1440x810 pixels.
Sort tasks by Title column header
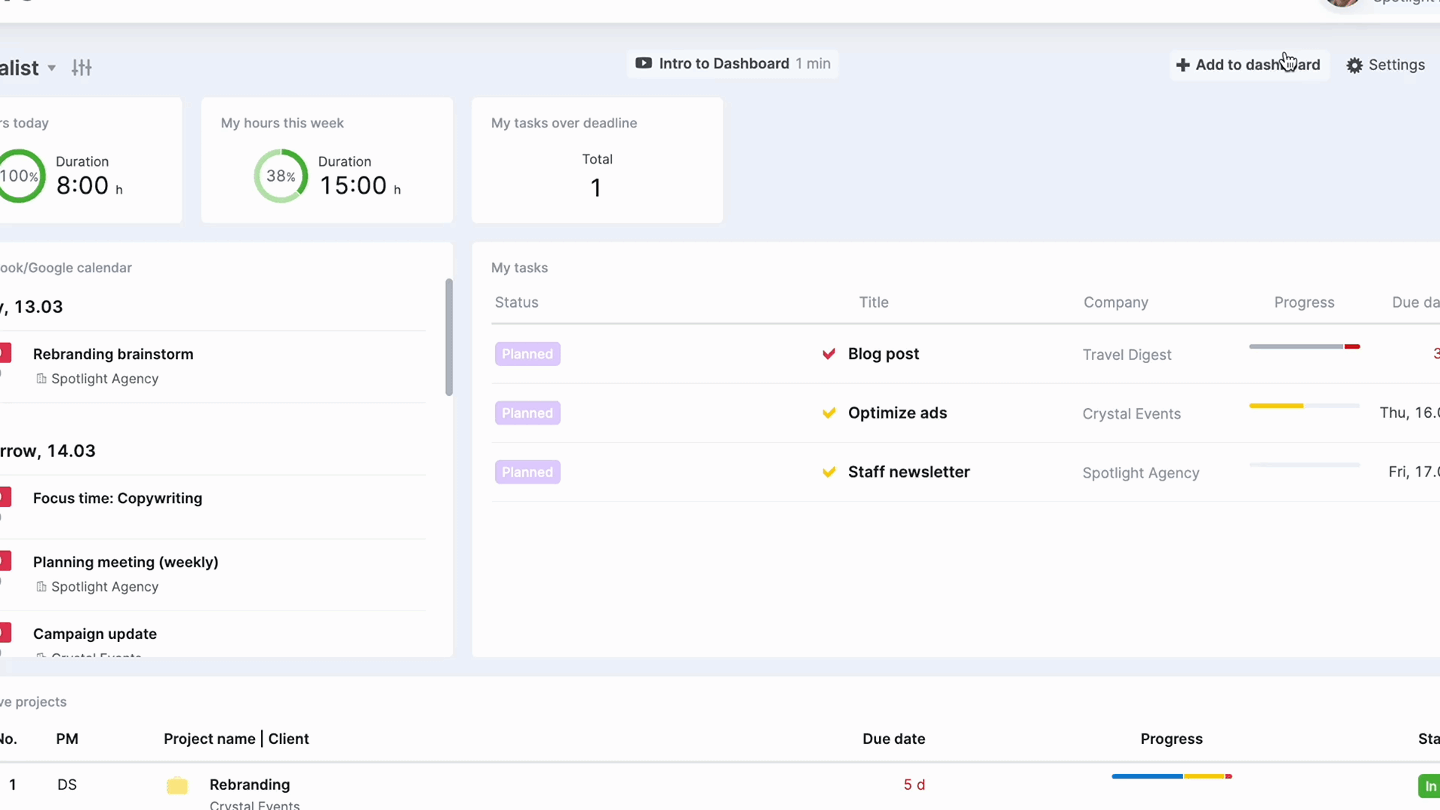tap(873, 302)
